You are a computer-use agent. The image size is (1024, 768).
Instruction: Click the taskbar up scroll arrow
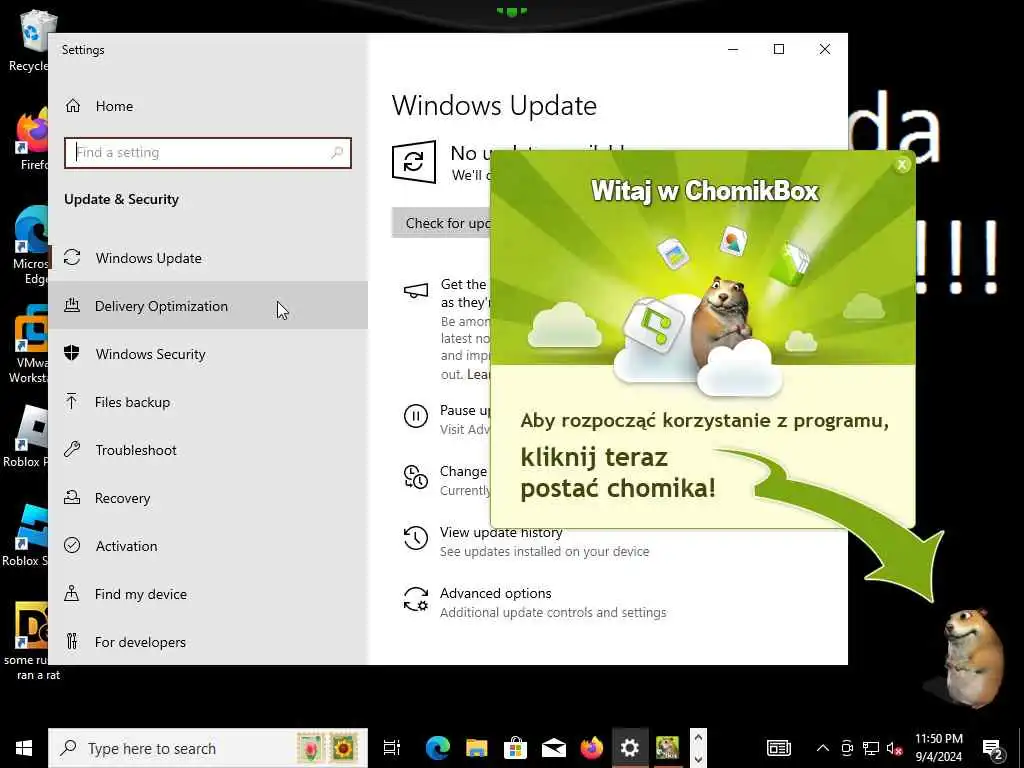point(698,737)
